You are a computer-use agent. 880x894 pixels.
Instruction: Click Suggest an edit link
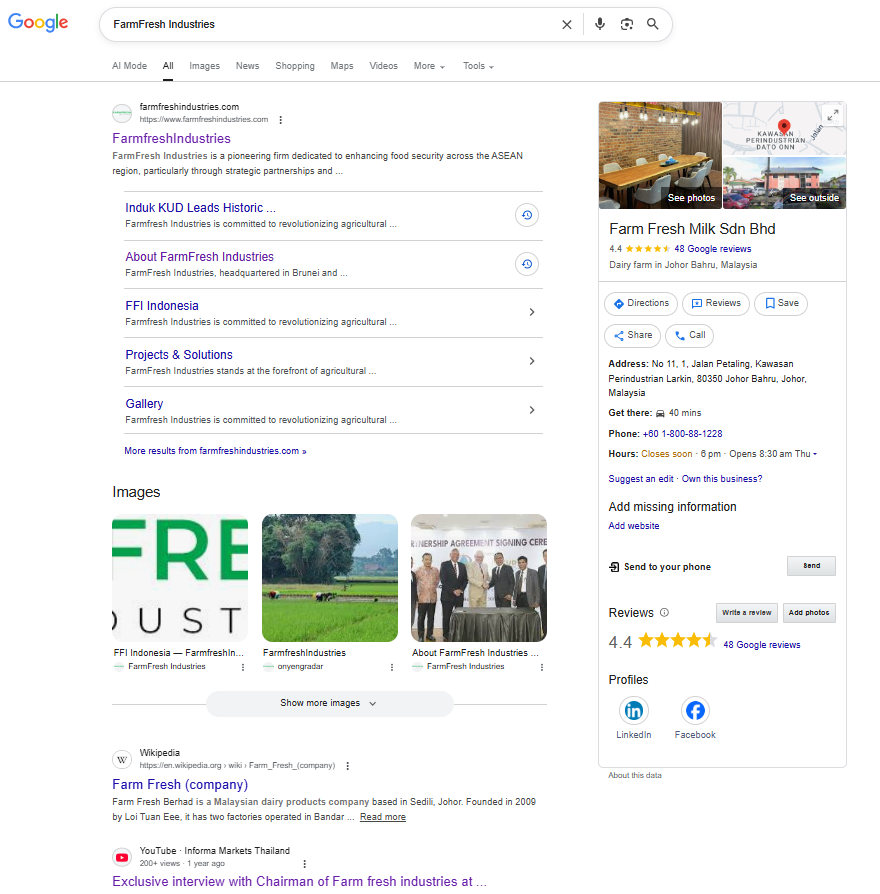pos(640,479)
